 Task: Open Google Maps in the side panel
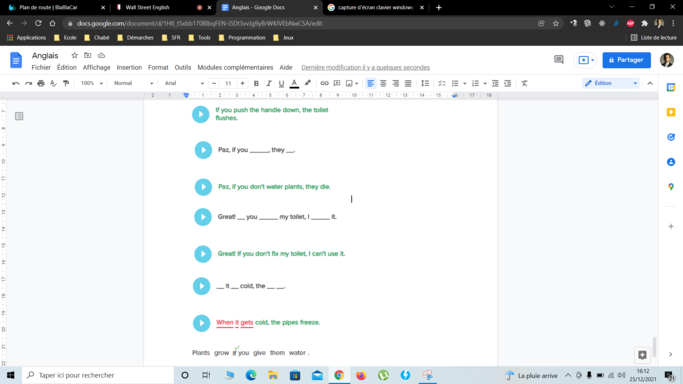click(x=671, y=187)
